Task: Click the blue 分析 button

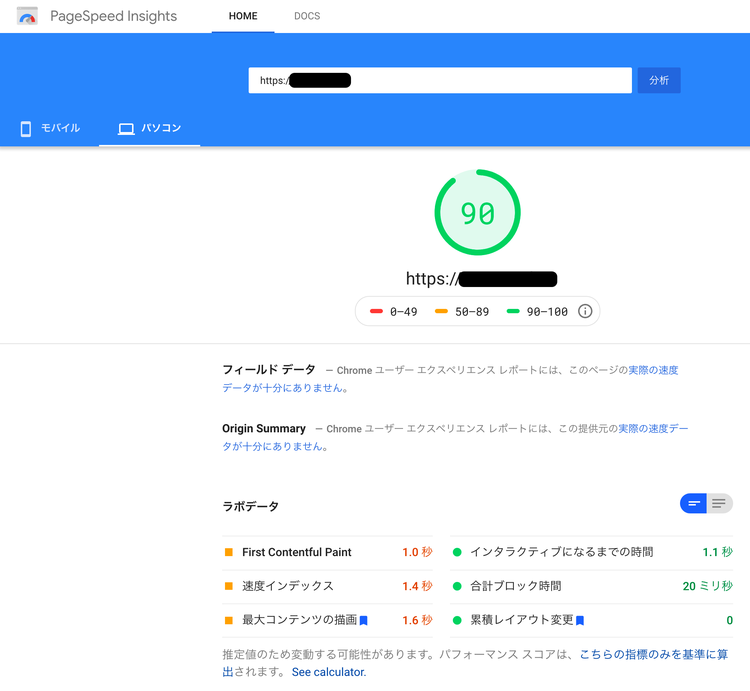Action: (x=659, y=80)
